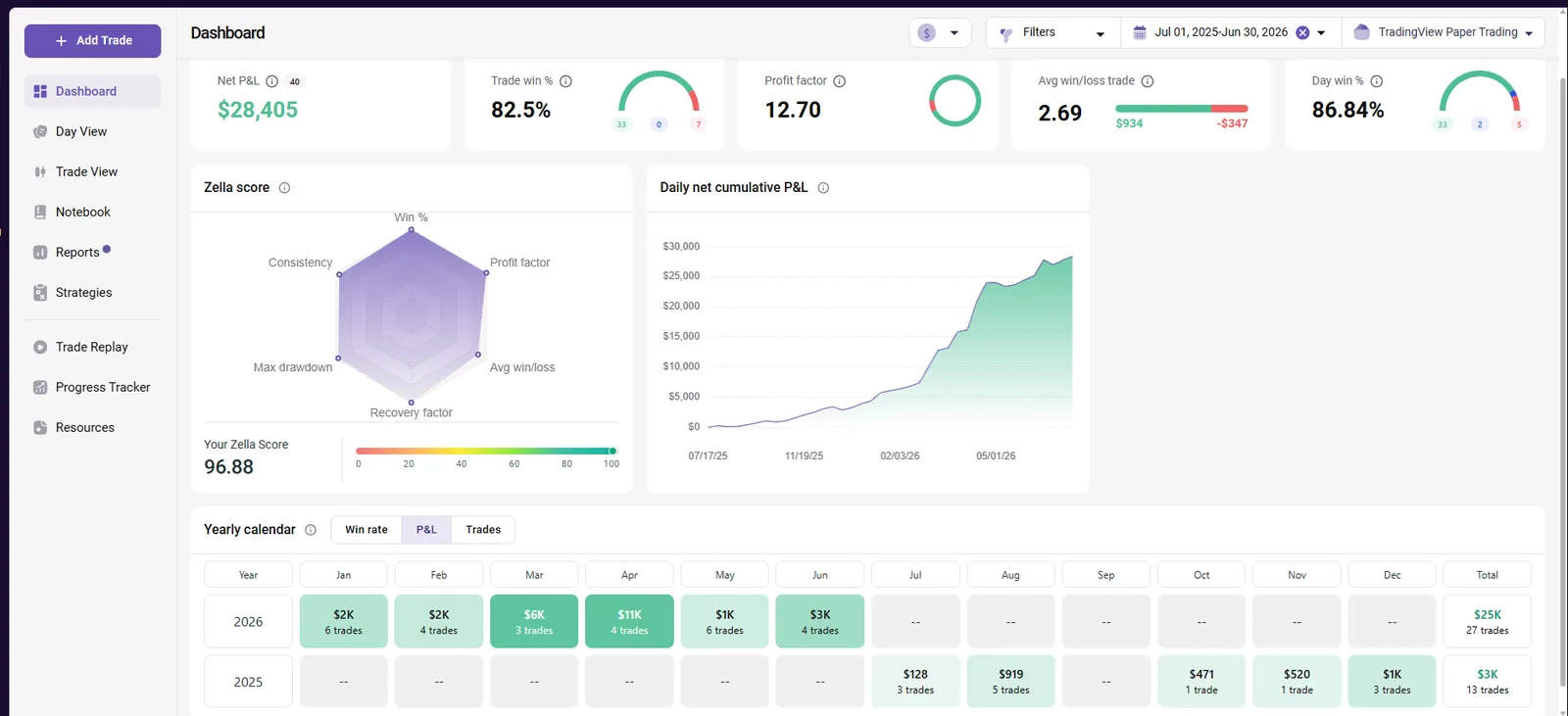1568x716 pixels.
Task: Click Profit factor info icon
Action: coord(839,81)
